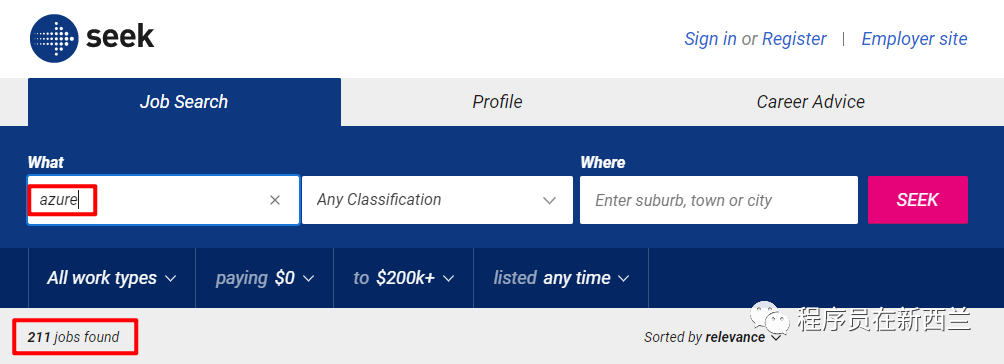Expand the listed any time filter
1004x364 pixels.
pyautogui.click(x=561, y=278)
